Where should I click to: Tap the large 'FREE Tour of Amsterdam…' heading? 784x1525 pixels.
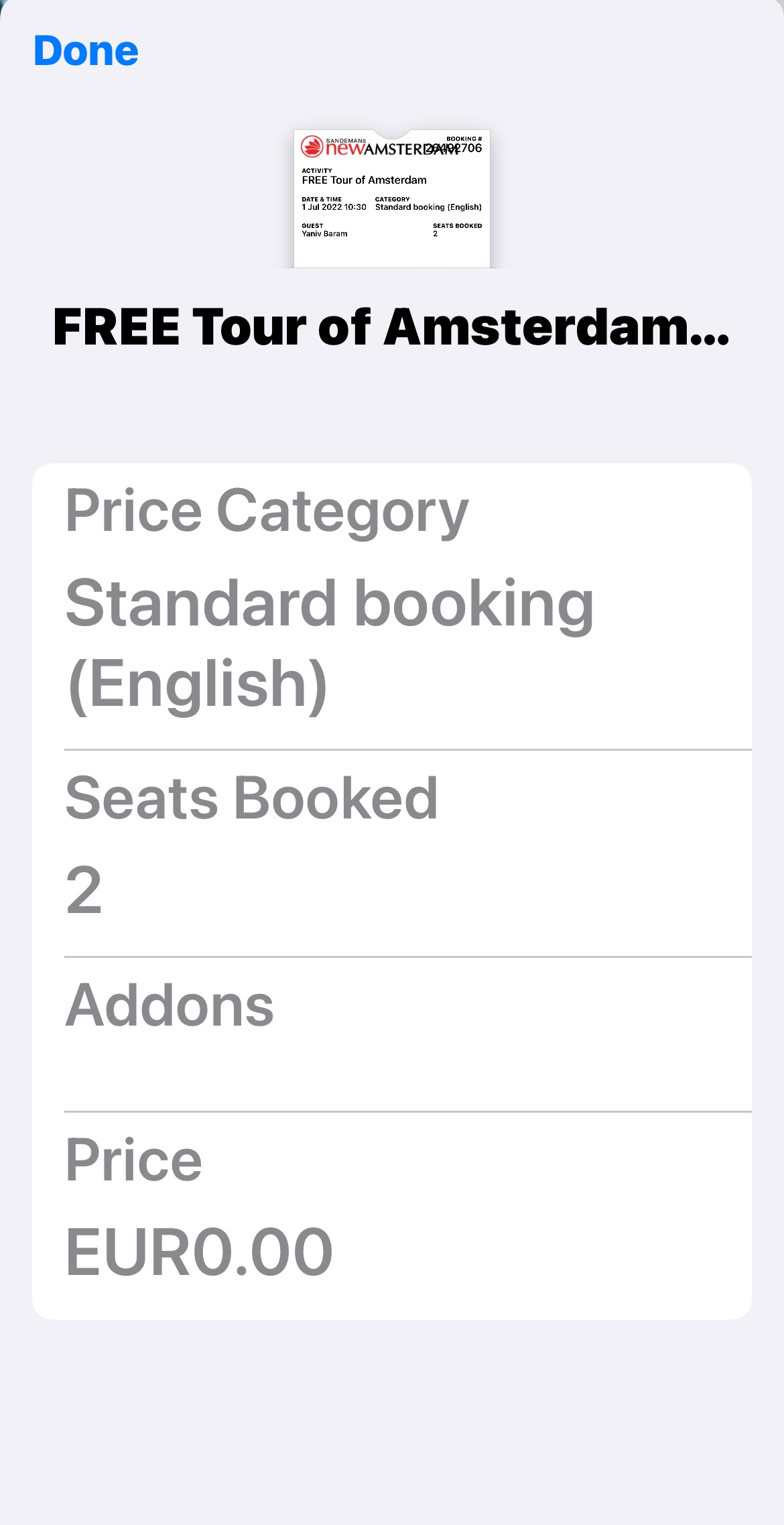[391, 328]
